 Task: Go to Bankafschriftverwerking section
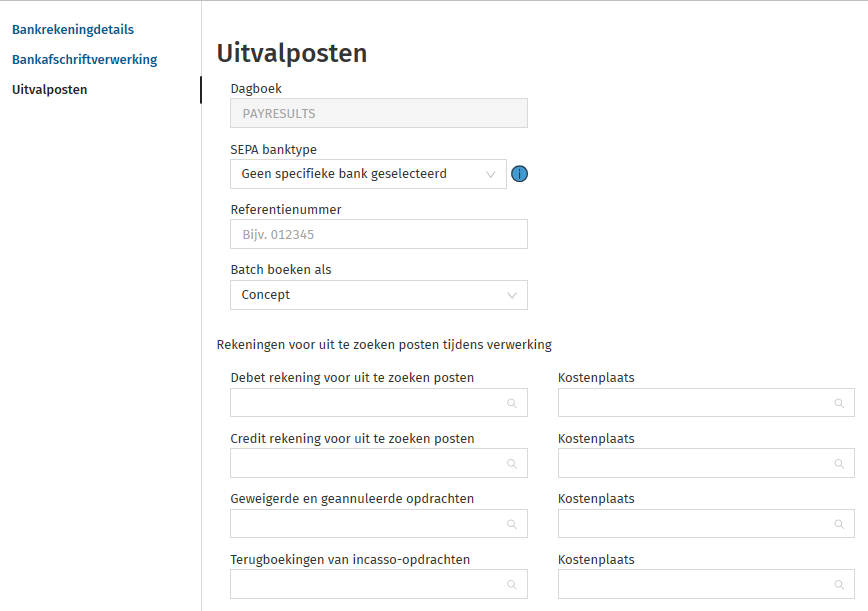pyautogui.click(x=85, y=60)
